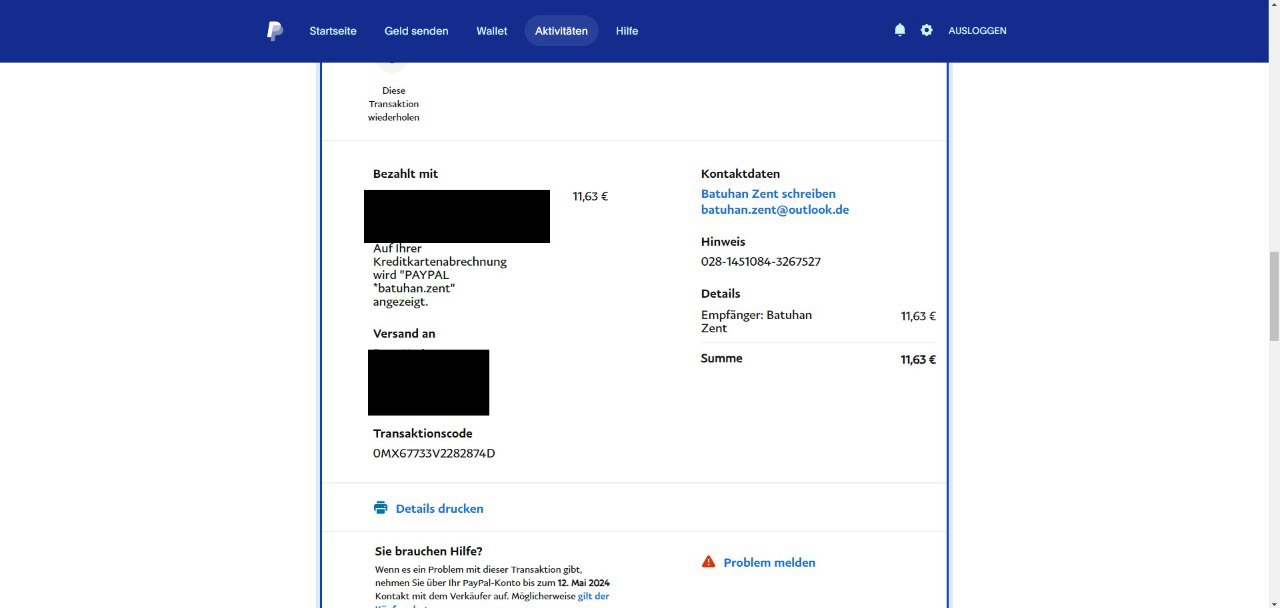
Task: Click the repeat transaction circle icon
Action: [392, 65]
